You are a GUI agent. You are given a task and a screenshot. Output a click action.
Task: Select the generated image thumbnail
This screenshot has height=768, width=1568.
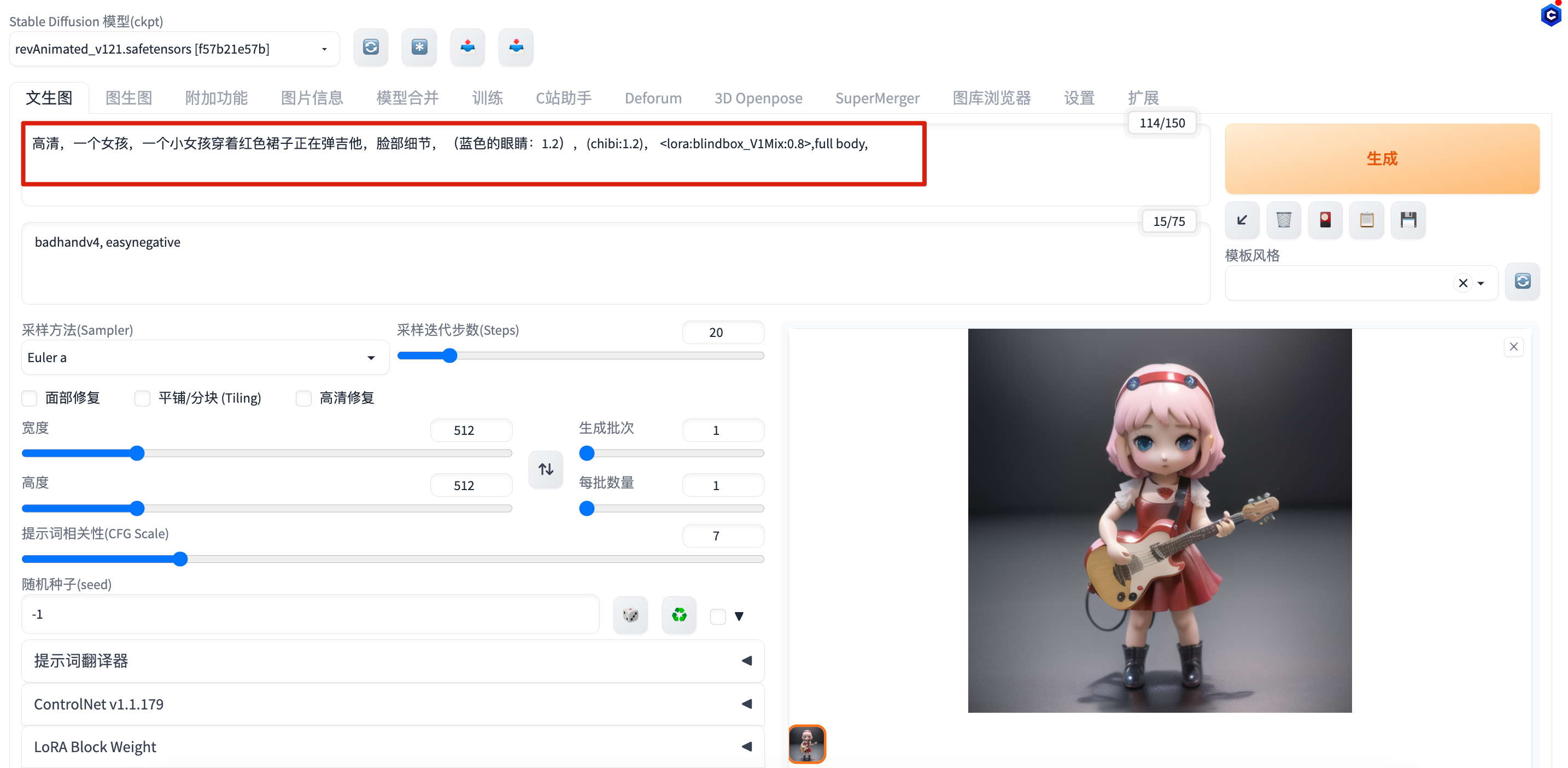point(807,743)
